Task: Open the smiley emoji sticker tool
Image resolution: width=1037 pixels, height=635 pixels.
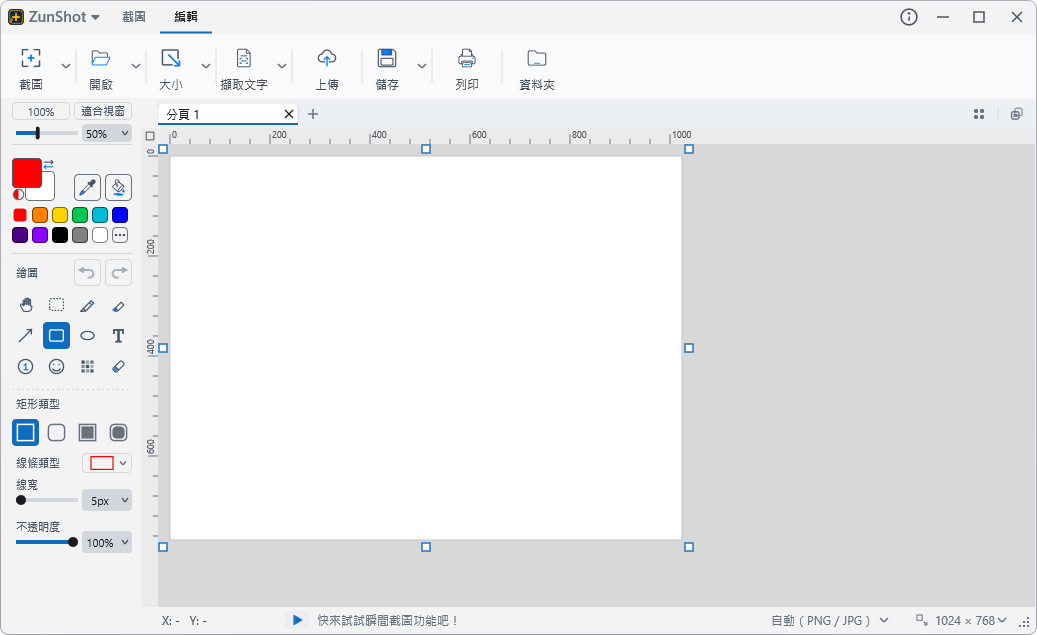Action: pos(57,366)
